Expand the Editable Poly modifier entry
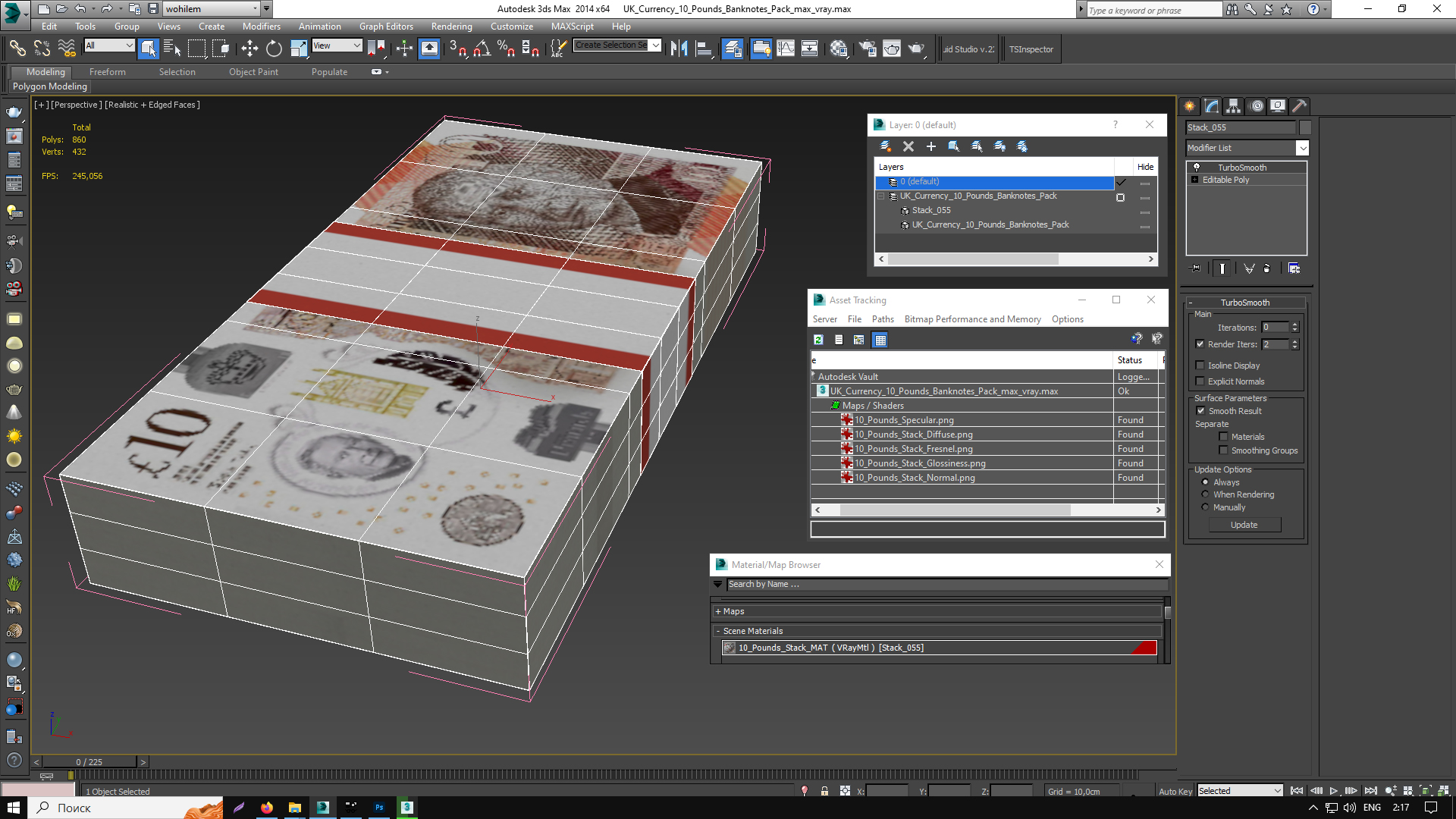Screen dimensions: 1456x819 pos(1194,180)
